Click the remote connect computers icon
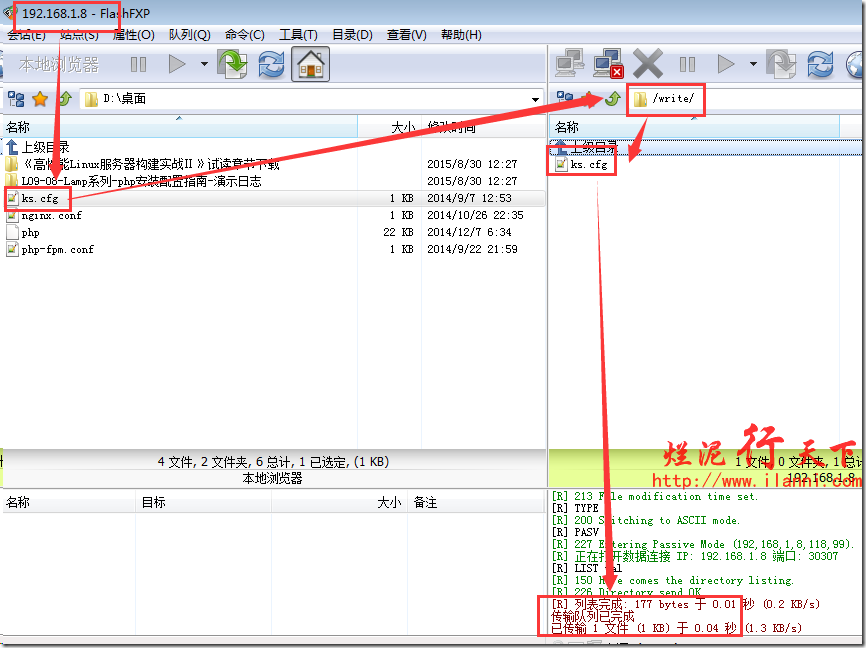This screenshot has width=866, height=648. pos(570,63)
